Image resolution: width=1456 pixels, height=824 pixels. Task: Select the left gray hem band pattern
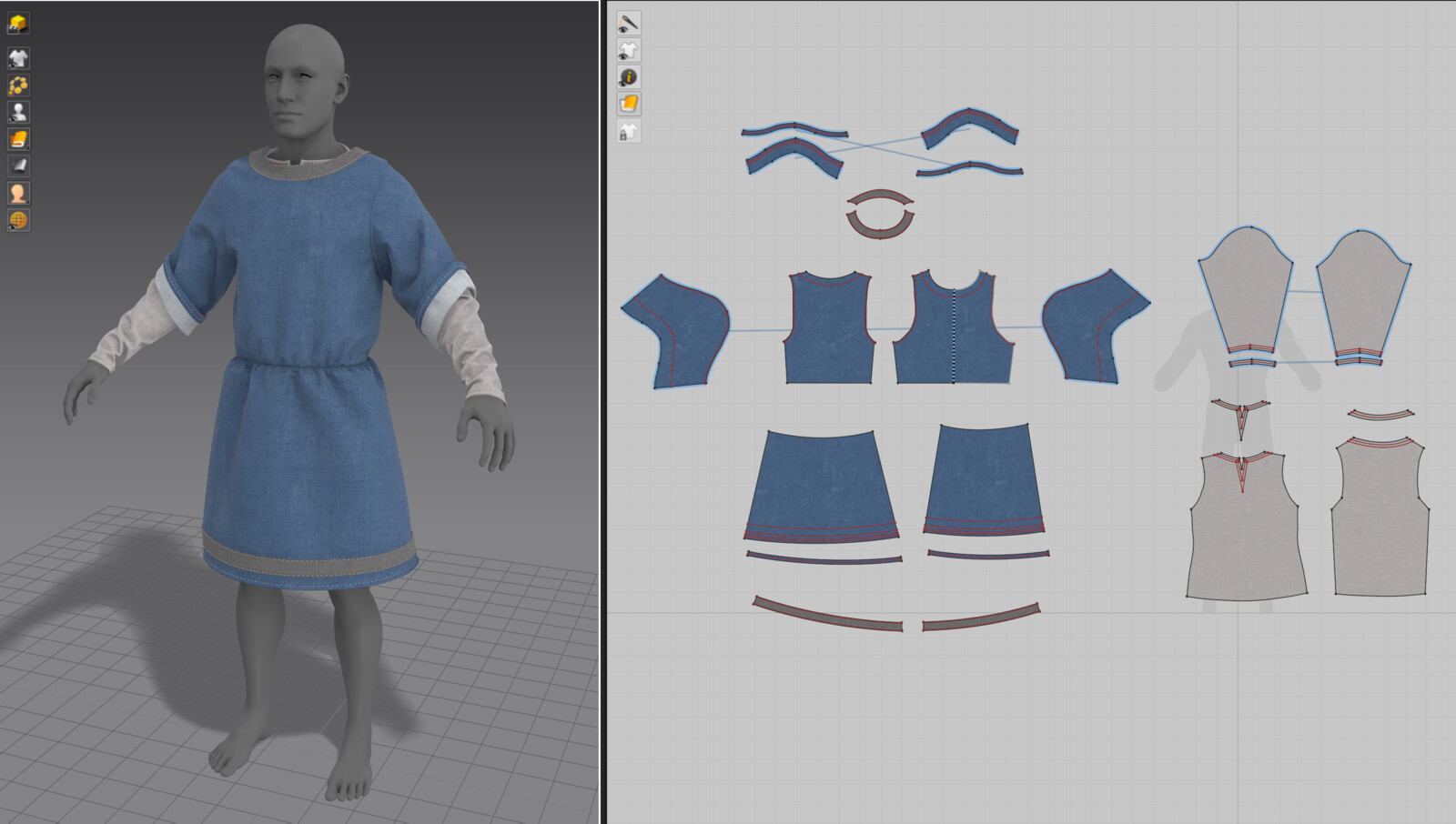[827, 614]
